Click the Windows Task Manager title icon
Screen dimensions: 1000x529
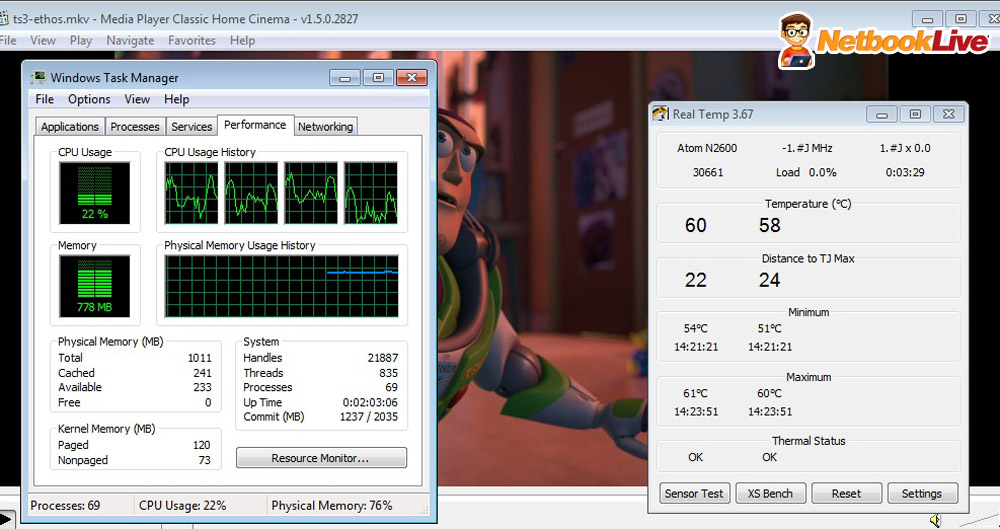[38, 77]
